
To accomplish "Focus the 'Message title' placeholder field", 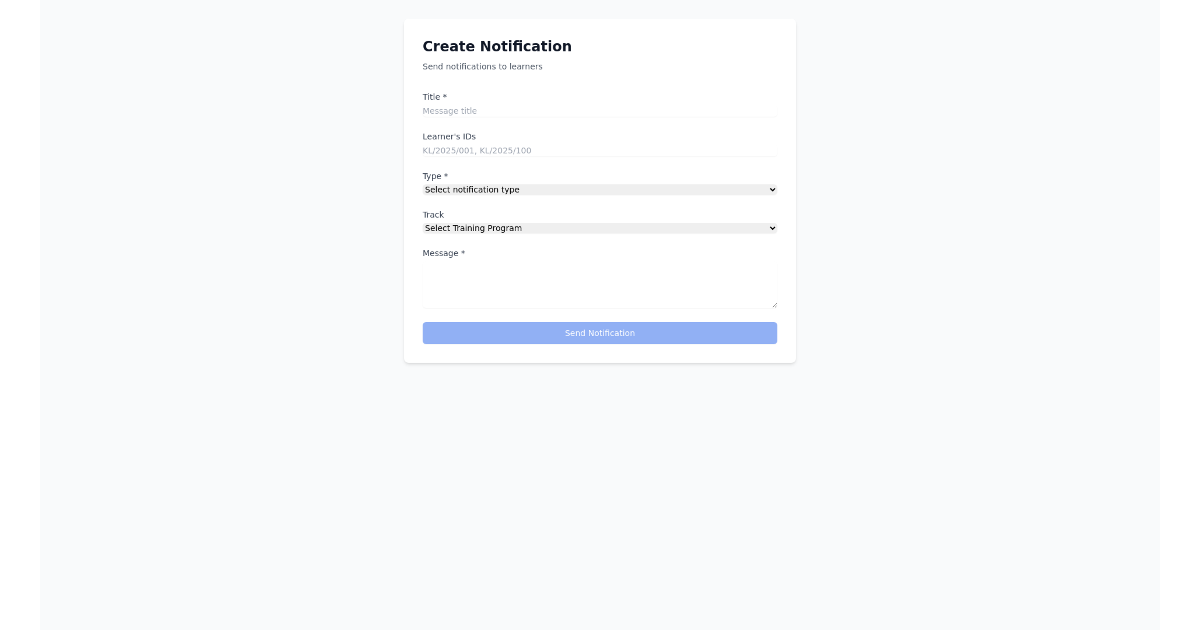I will point(599,110).
